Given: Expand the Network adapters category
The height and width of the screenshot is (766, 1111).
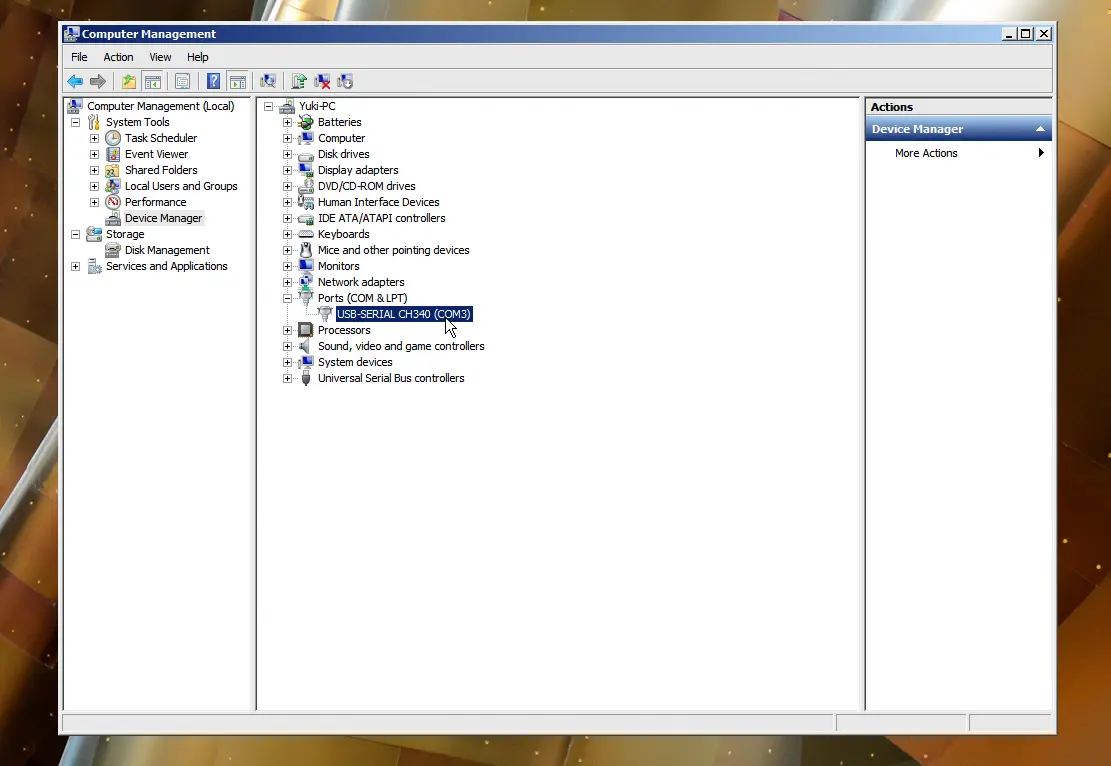Looking at the screenshot, I should [x=287, y=283].
